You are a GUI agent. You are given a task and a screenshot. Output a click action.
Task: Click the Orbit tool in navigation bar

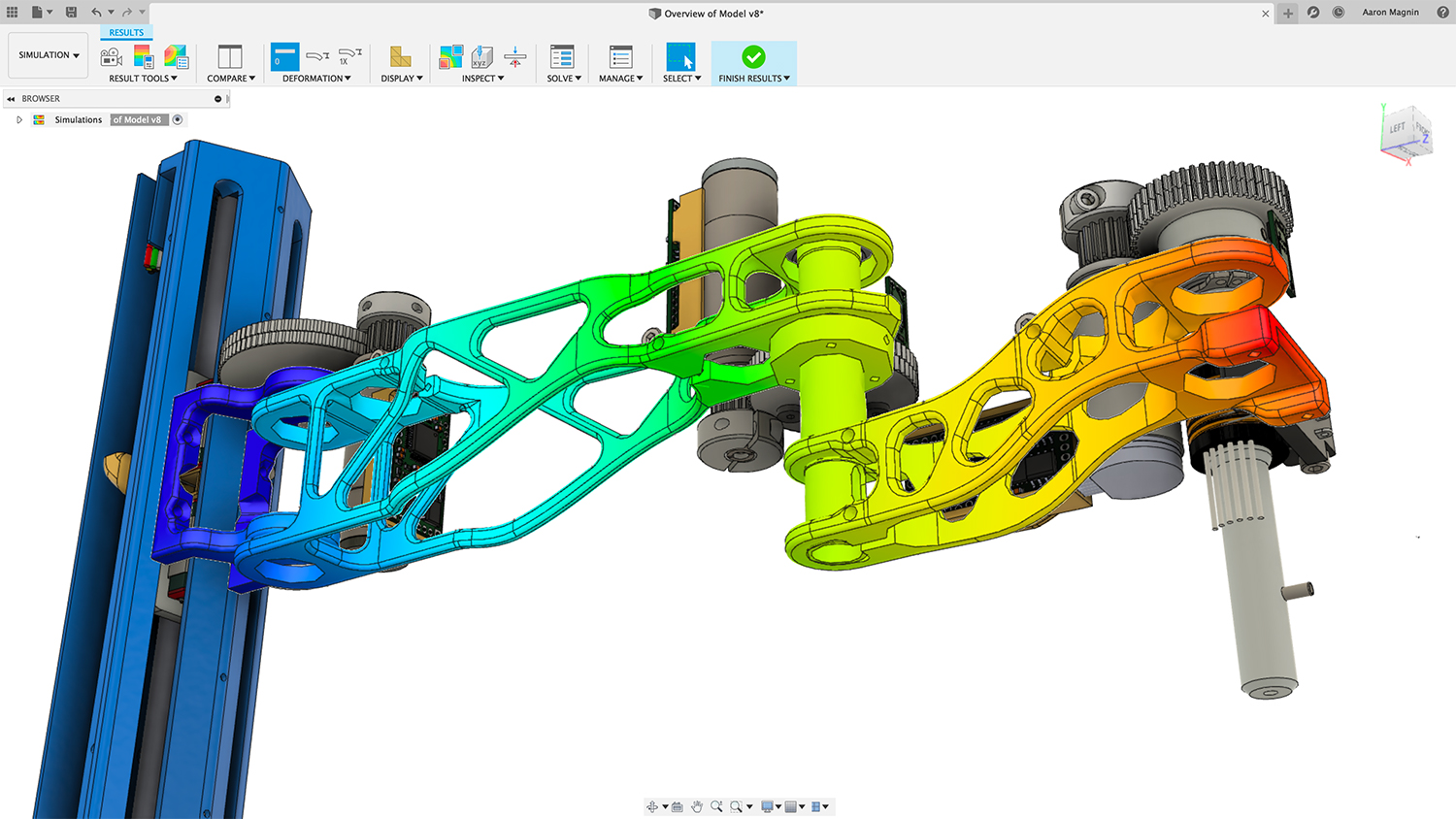coord(652,806)
